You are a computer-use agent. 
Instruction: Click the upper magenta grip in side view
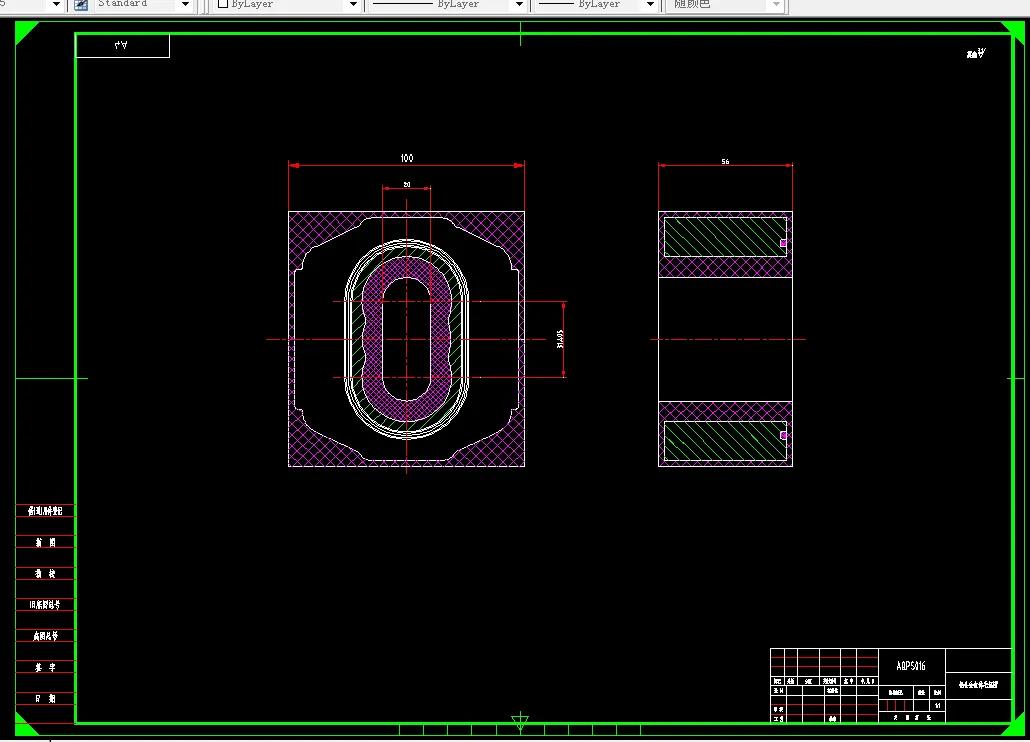[783, 243]
